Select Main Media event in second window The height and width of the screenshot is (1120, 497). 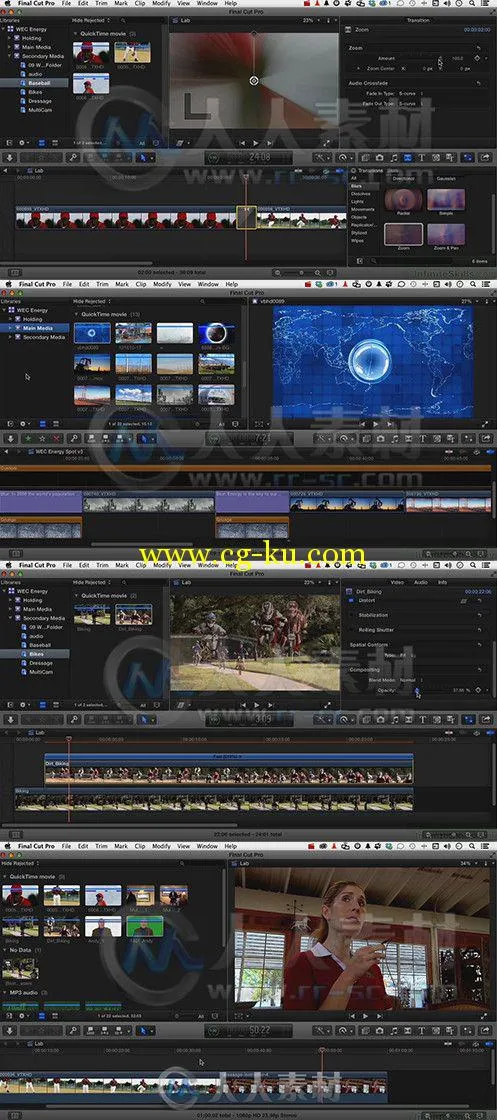39,328
